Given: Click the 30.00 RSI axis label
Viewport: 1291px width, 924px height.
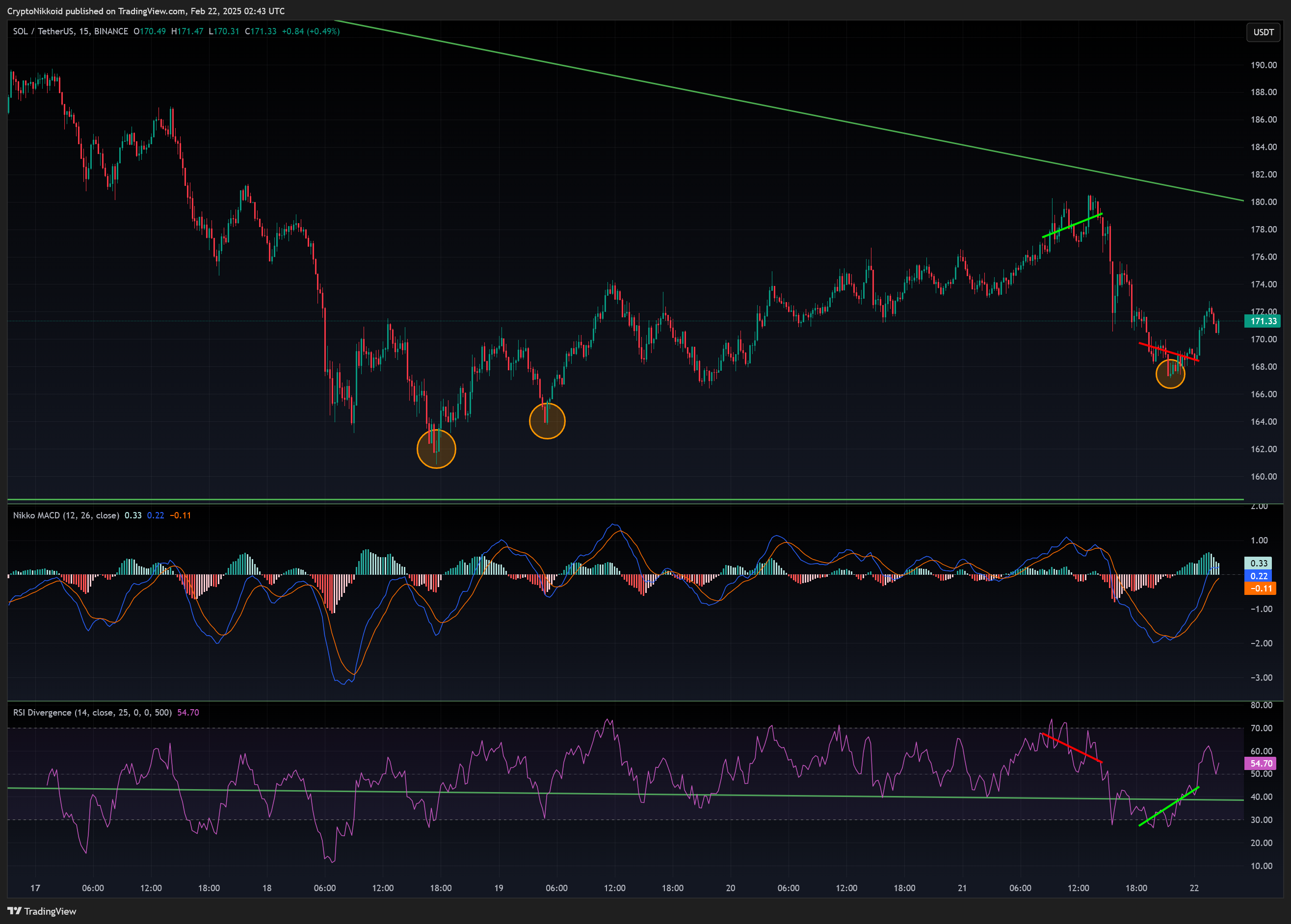Looking at the screenshot, I should pos(1262,820).
